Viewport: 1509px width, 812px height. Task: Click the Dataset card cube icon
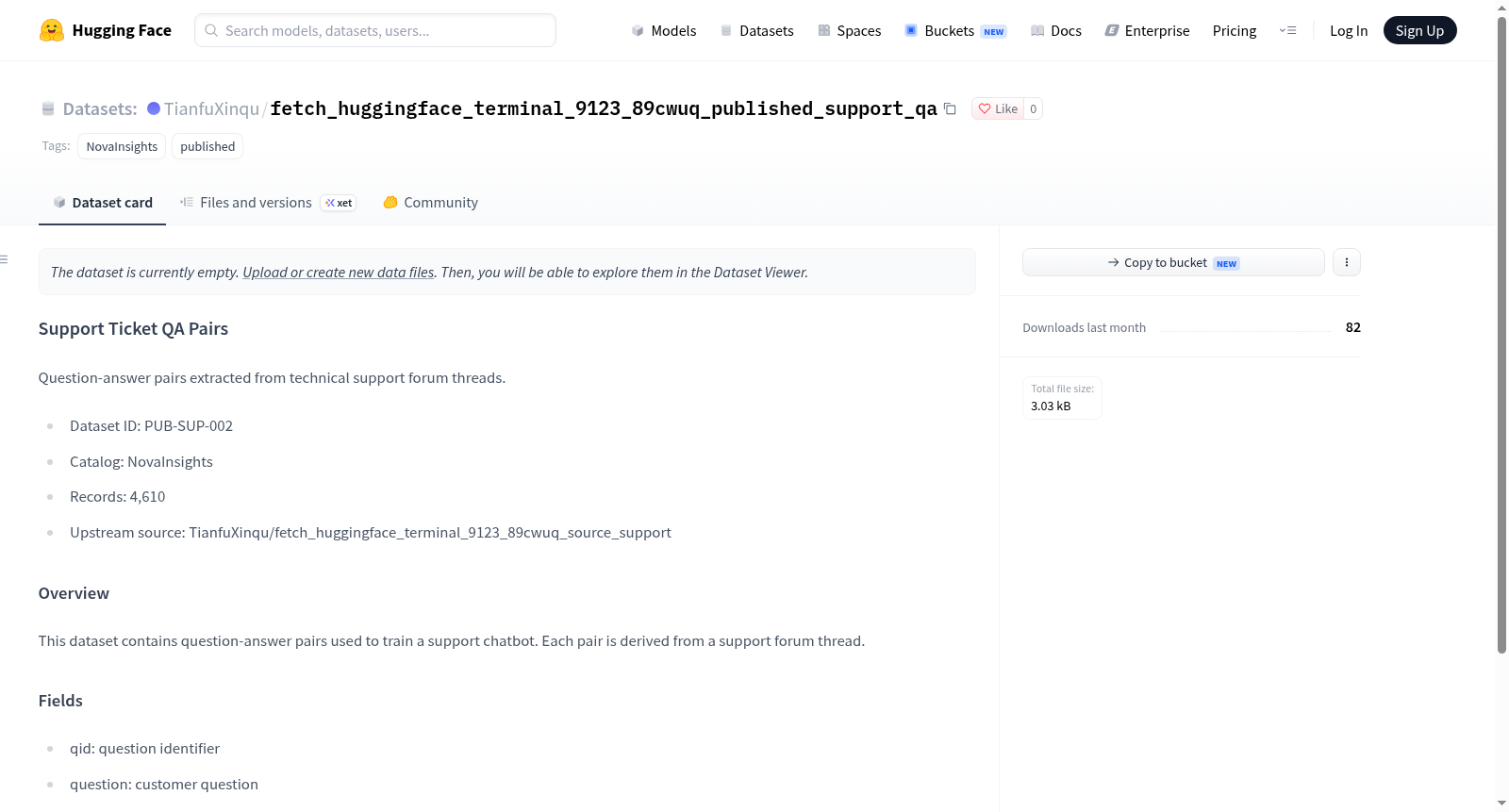click(x=59, y=202)
